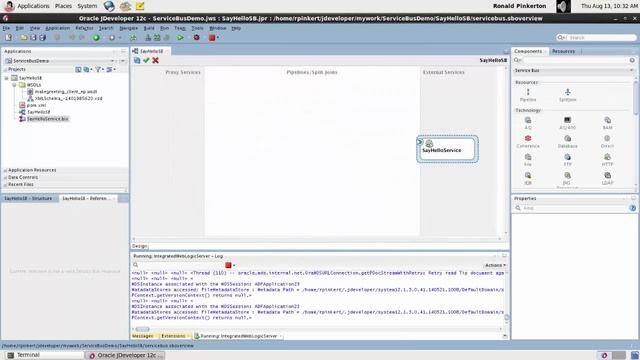
Task: Click the Save All toolbar icon
Action: [42, 38]
